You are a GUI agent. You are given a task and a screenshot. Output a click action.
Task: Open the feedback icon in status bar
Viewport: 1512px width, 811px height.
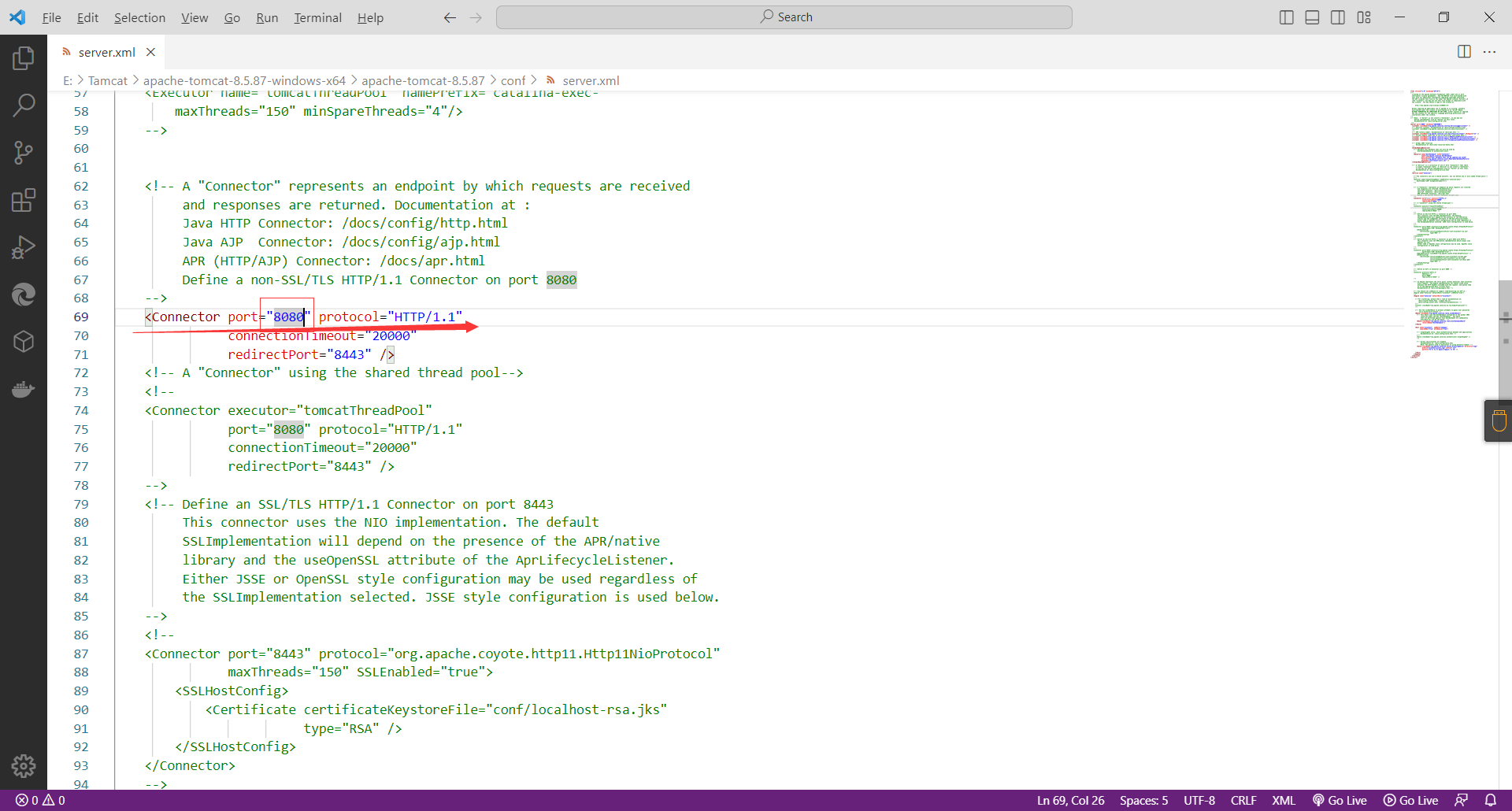(1461, 800)
